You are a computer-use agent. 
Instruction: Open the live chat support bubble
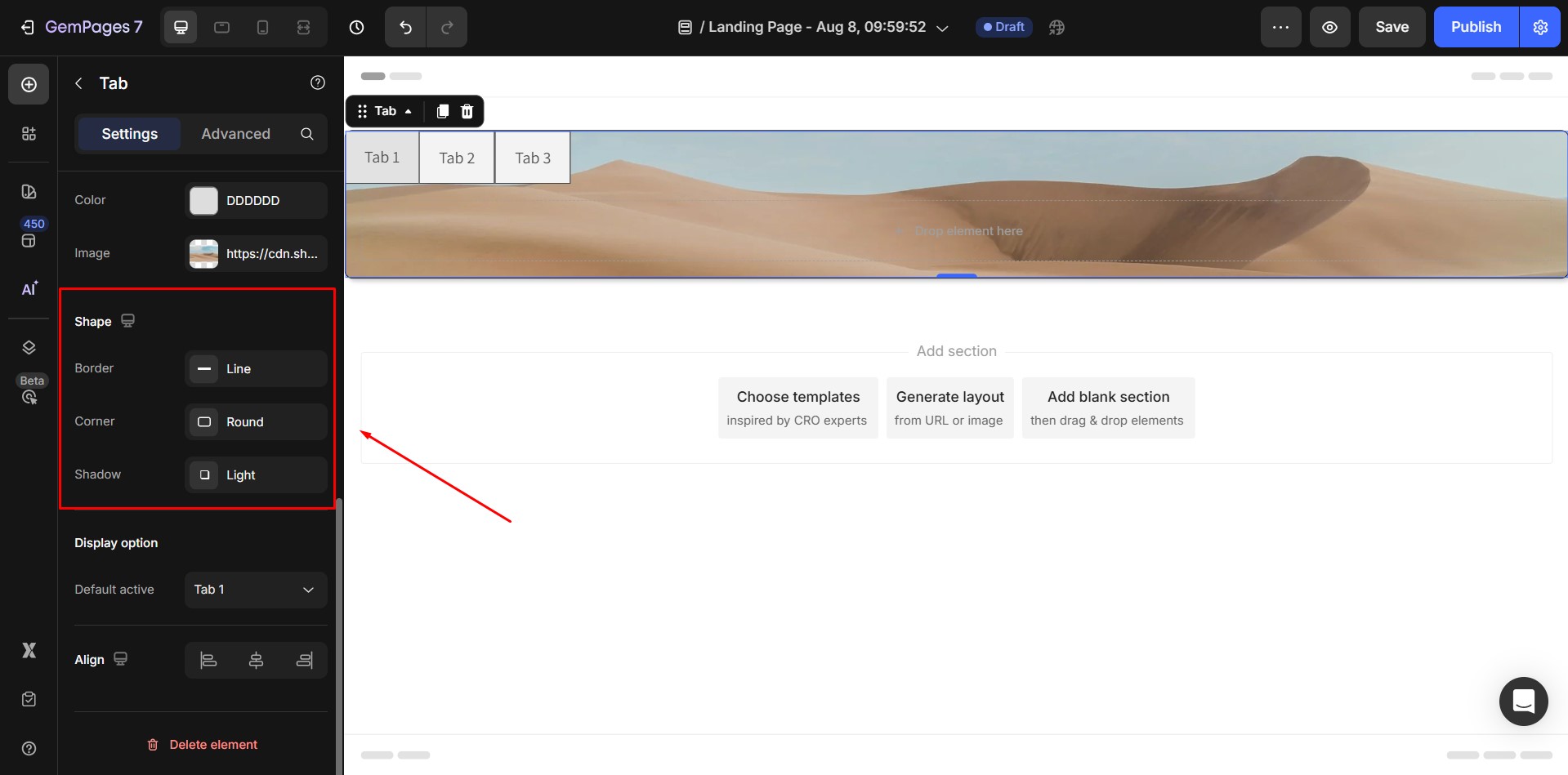(1523, 701)
